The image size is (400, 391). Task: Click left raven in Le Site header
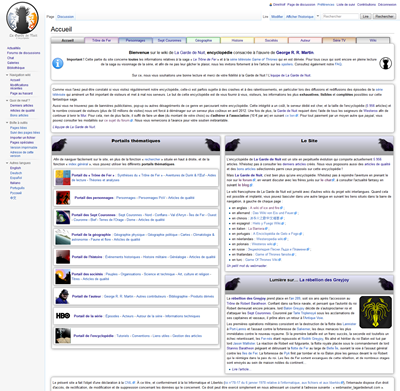(x=233, y=145)
